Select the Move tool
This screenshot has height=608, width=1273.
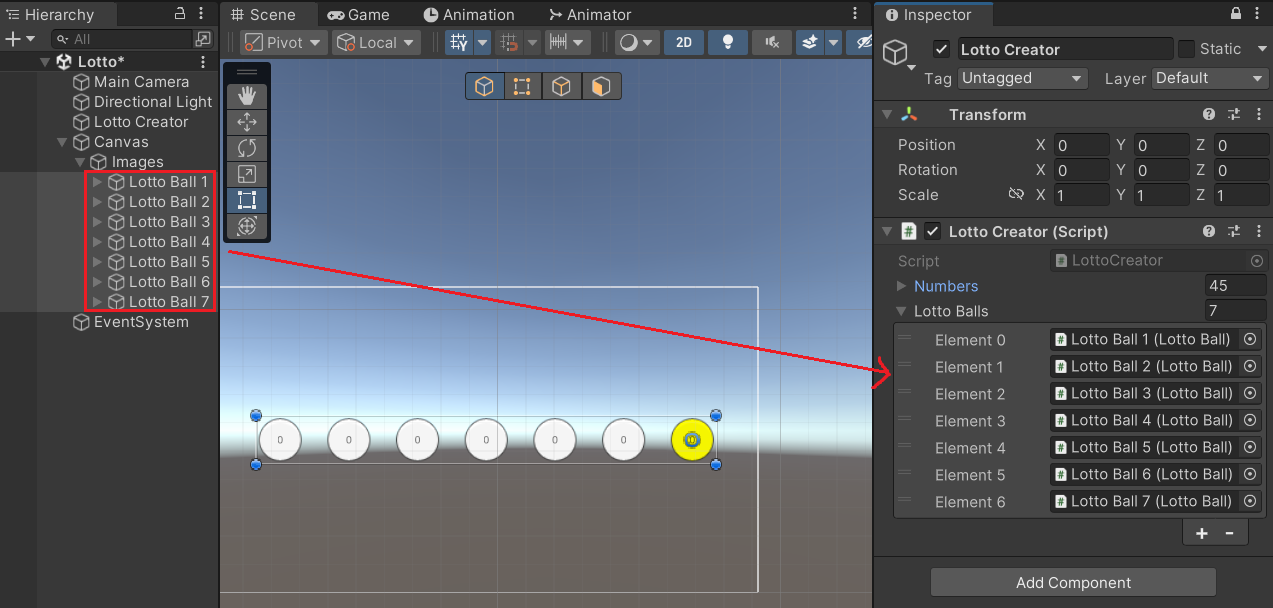point(247,122)
